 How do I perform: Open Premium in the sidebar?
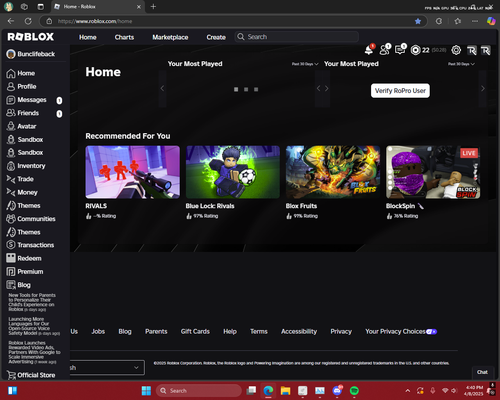tap(30, 272)
